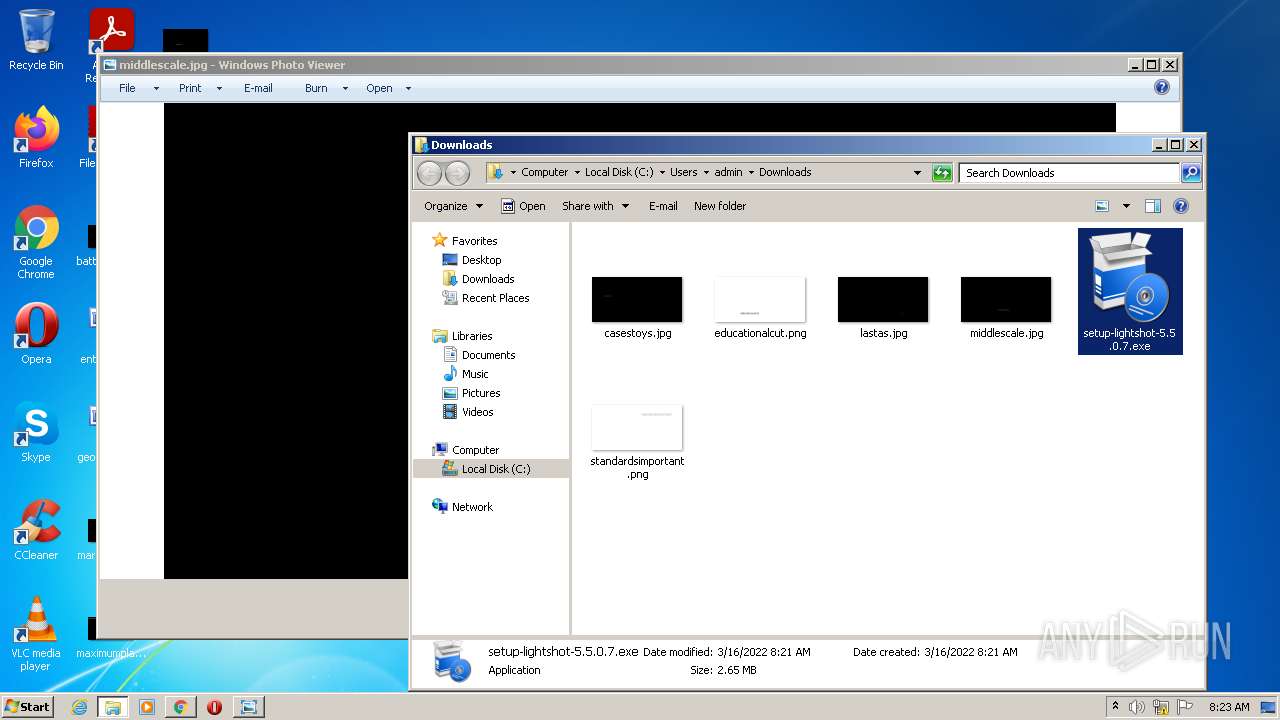Show hidden tray icons arrow

(1115, 706)
